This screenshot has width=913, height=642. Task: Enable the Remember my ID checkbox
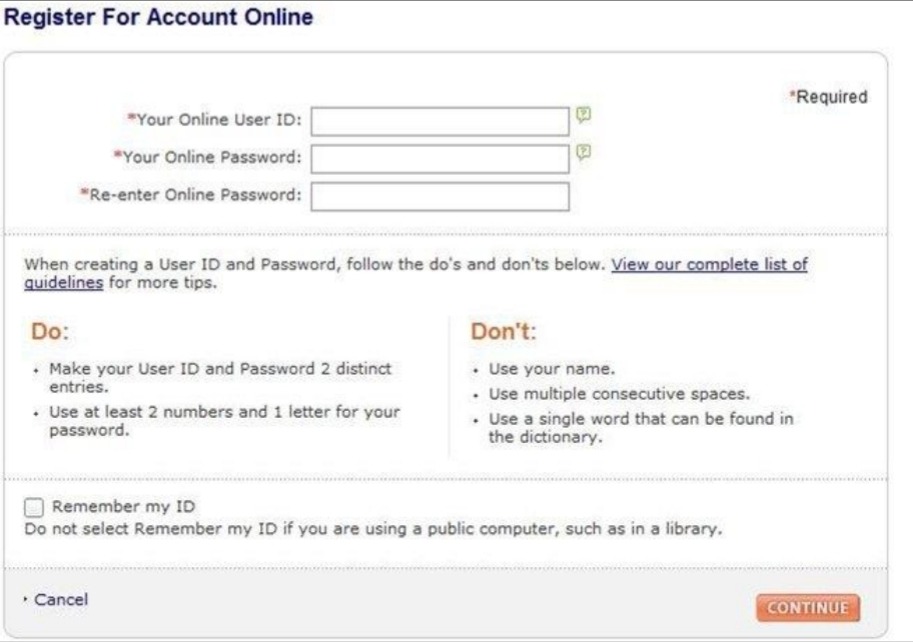click(x=35, y=507)
